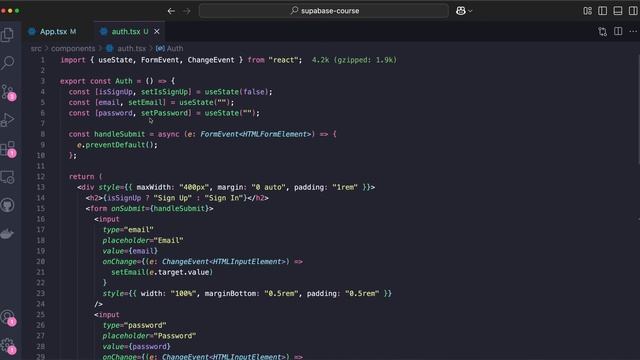Switch to the App.tsx tab
640x360 pixels.
coord(52,31)
